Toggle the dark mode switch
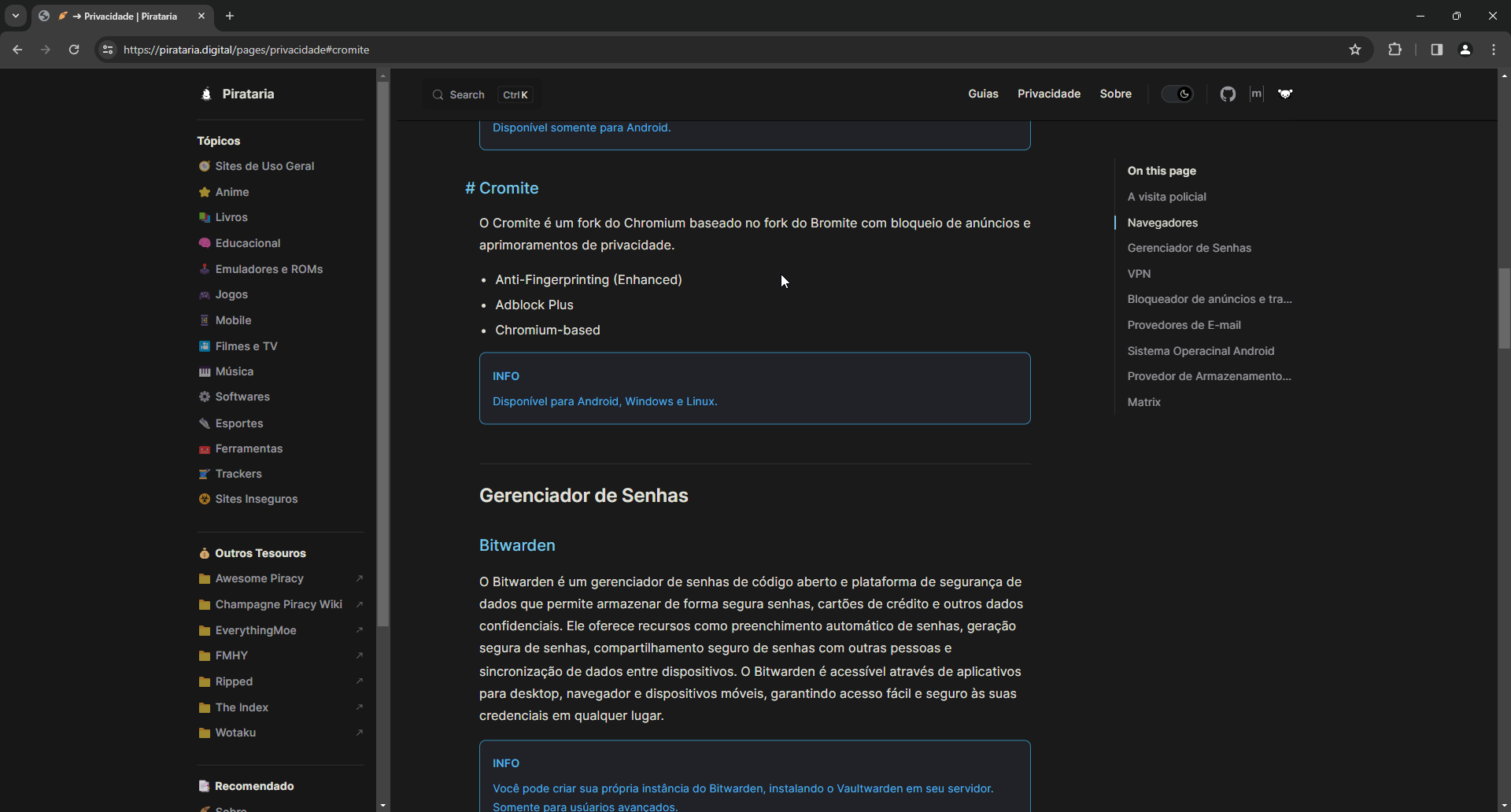The height and width of the screenshot is (812, 1511). [x=1177, y=94]
